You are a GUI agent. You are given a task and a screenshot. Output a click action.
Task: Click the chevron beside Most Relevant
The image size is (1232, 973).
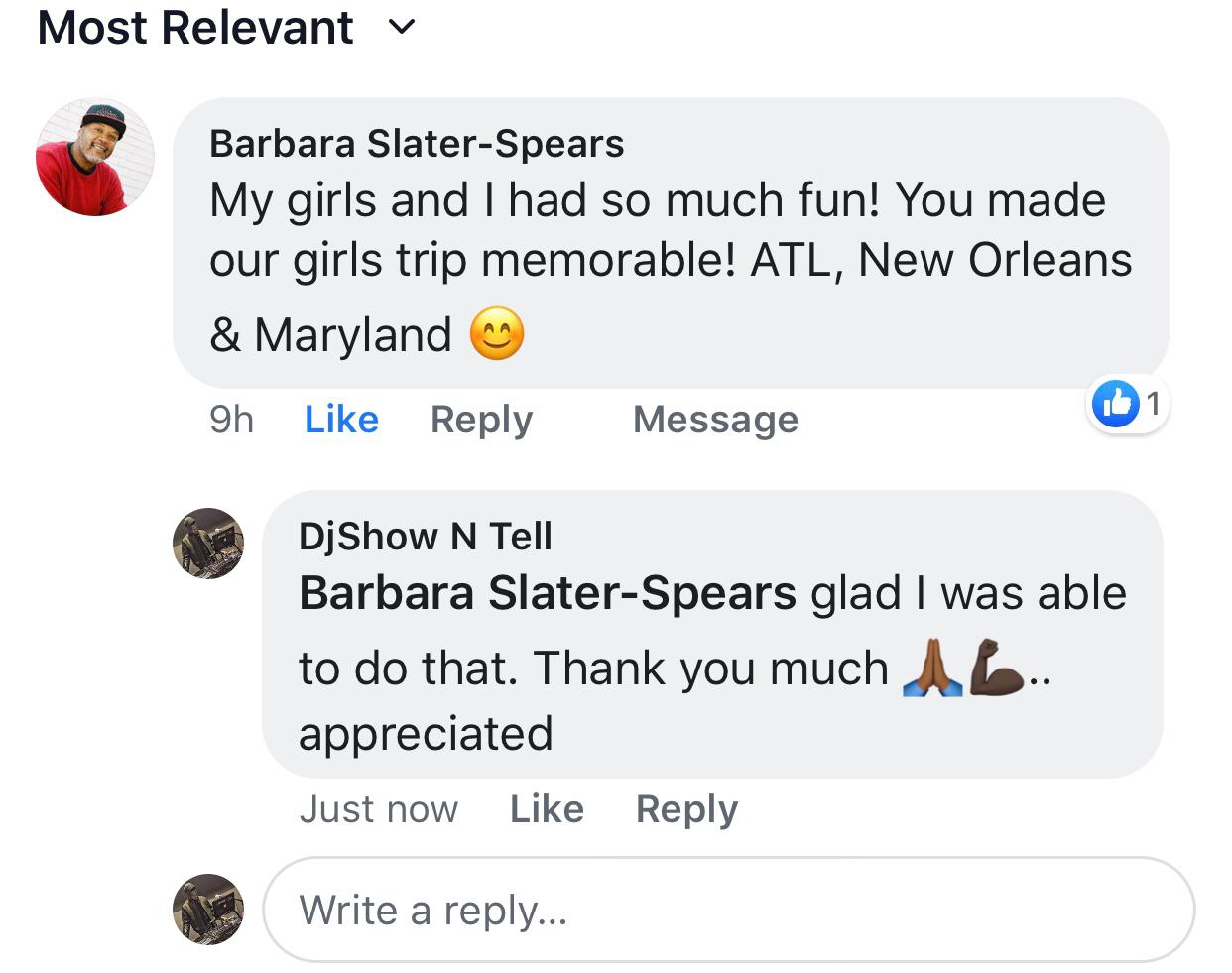pyautogui.click(x=402, y=28)
